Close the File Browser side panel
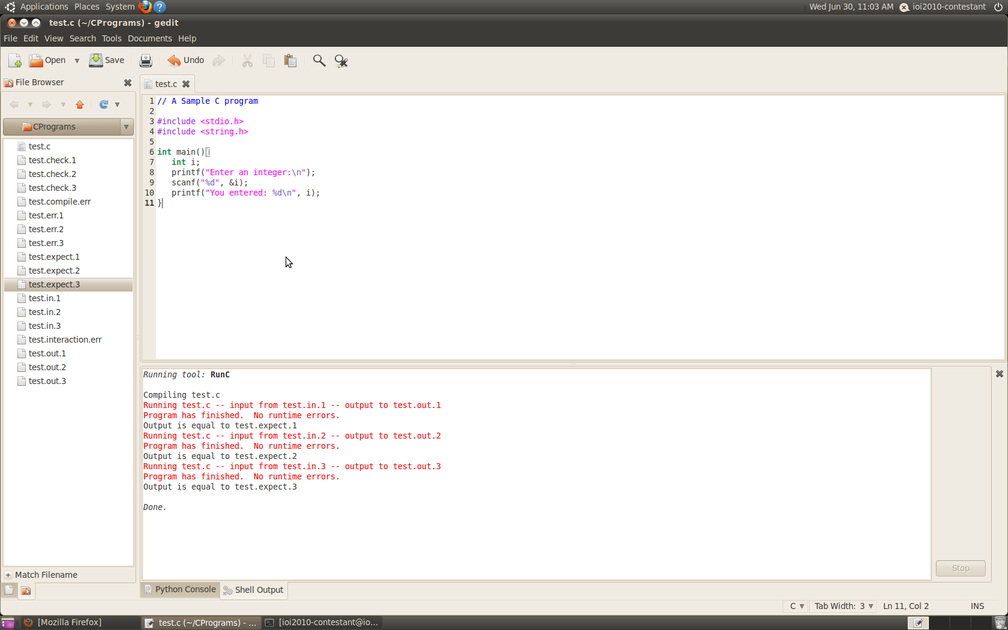Image resolution: width=1008 pixels, height=630 pixels. [127, 82]
